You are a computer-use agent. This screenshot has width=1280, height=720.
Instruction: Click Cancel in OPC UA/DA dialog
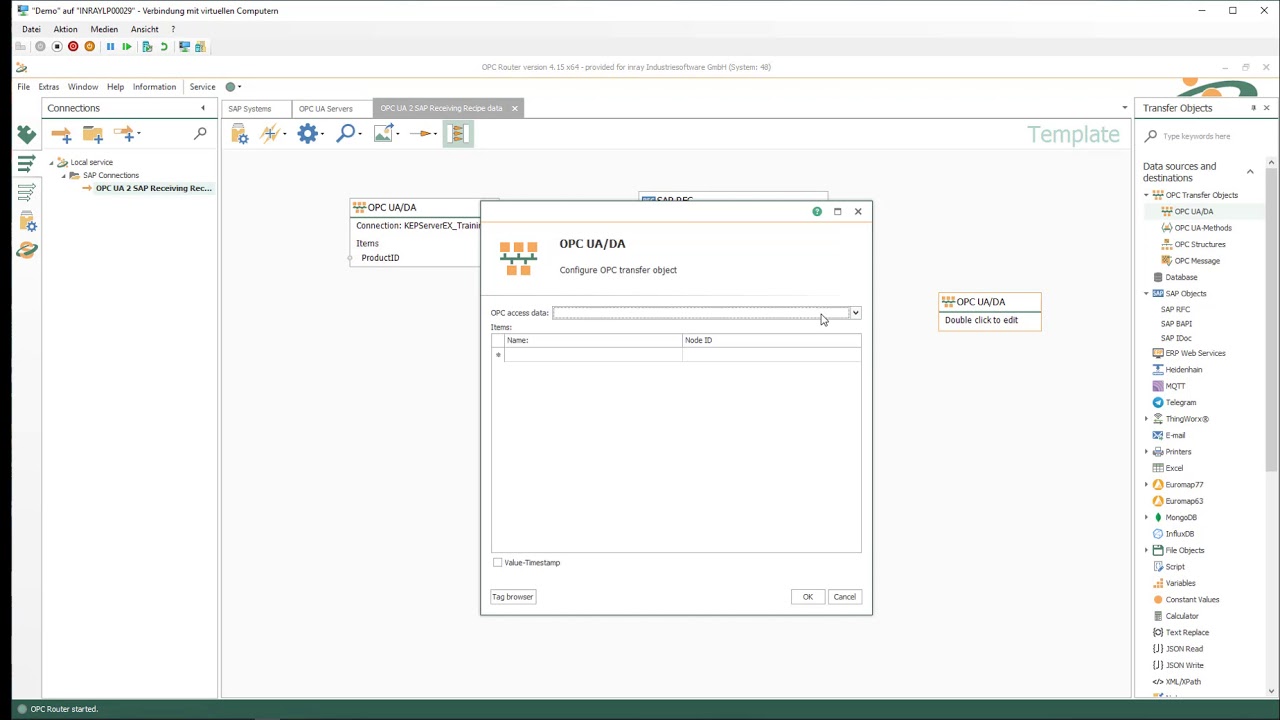click(x=845, y=597)
